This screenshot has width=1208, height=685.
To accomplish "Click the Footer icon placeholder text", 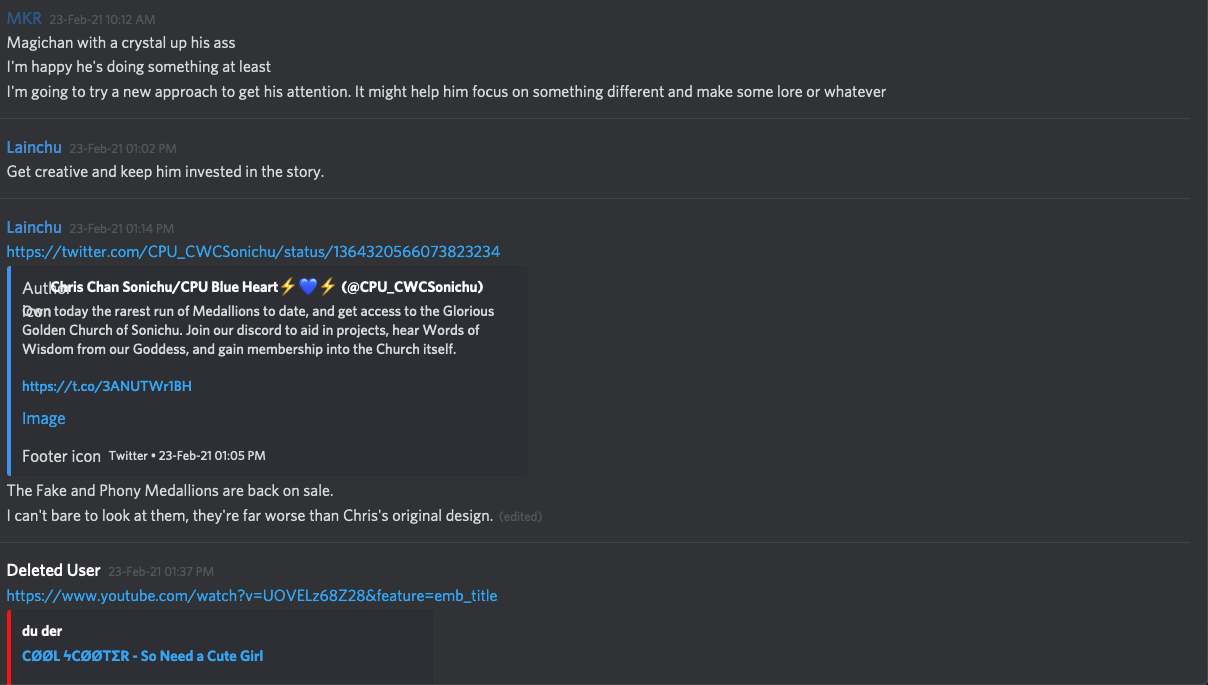I will (x=61, y=456).
